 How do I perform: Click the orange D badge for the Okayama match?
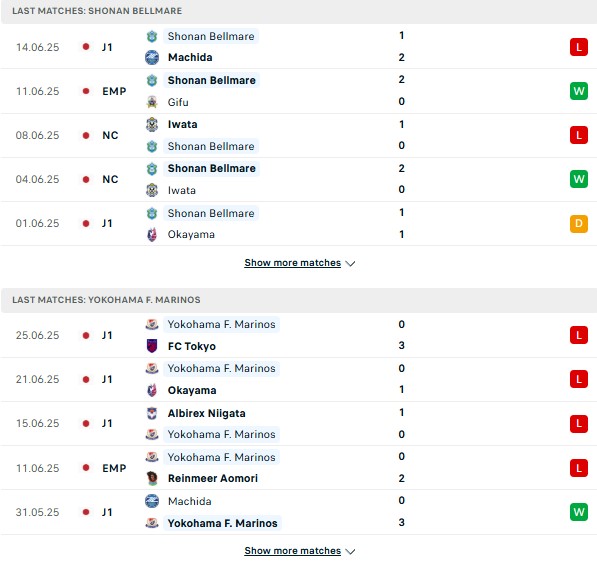pos(579,223)
